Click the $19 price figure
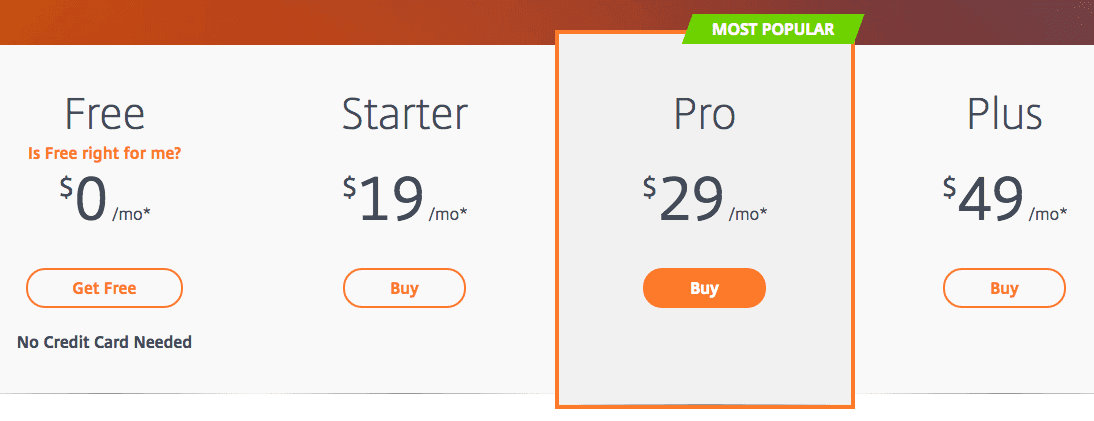The image size is (1094, 421). (x=384, y=198)
